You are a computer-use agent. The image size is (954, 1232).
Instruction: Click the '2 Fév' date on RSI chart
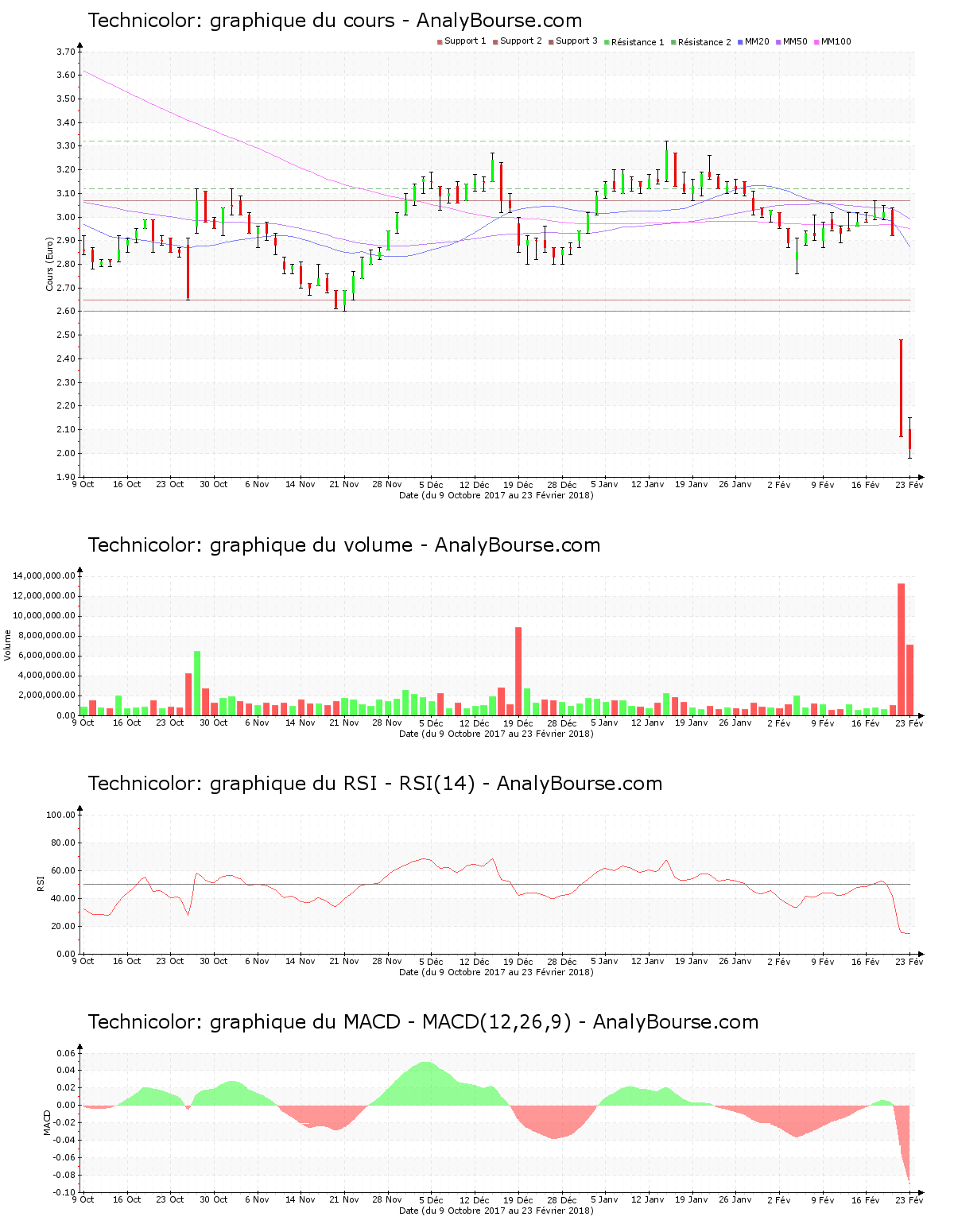779,961
